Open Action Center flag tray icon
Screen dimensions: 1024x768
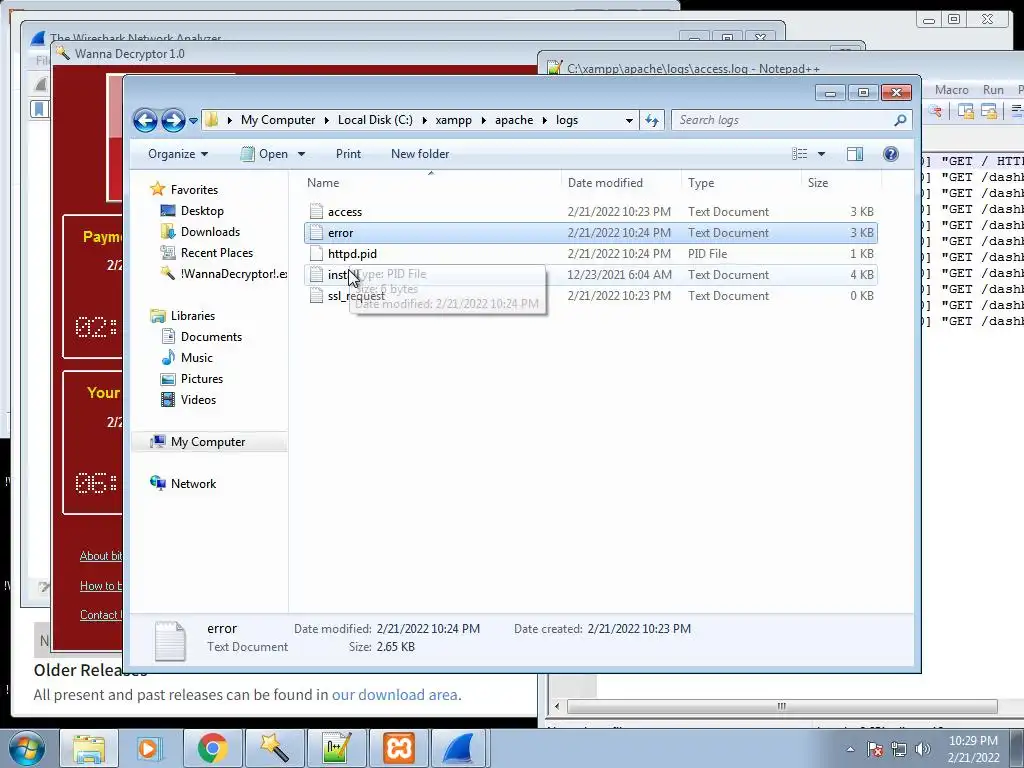[x=874, y=749]
